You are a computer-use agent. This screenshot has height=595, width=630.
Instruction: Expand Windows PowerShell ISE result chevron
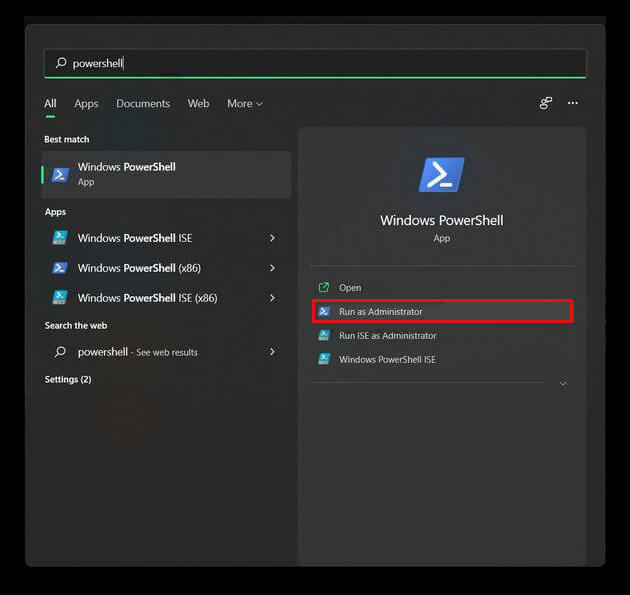point(272,238)
